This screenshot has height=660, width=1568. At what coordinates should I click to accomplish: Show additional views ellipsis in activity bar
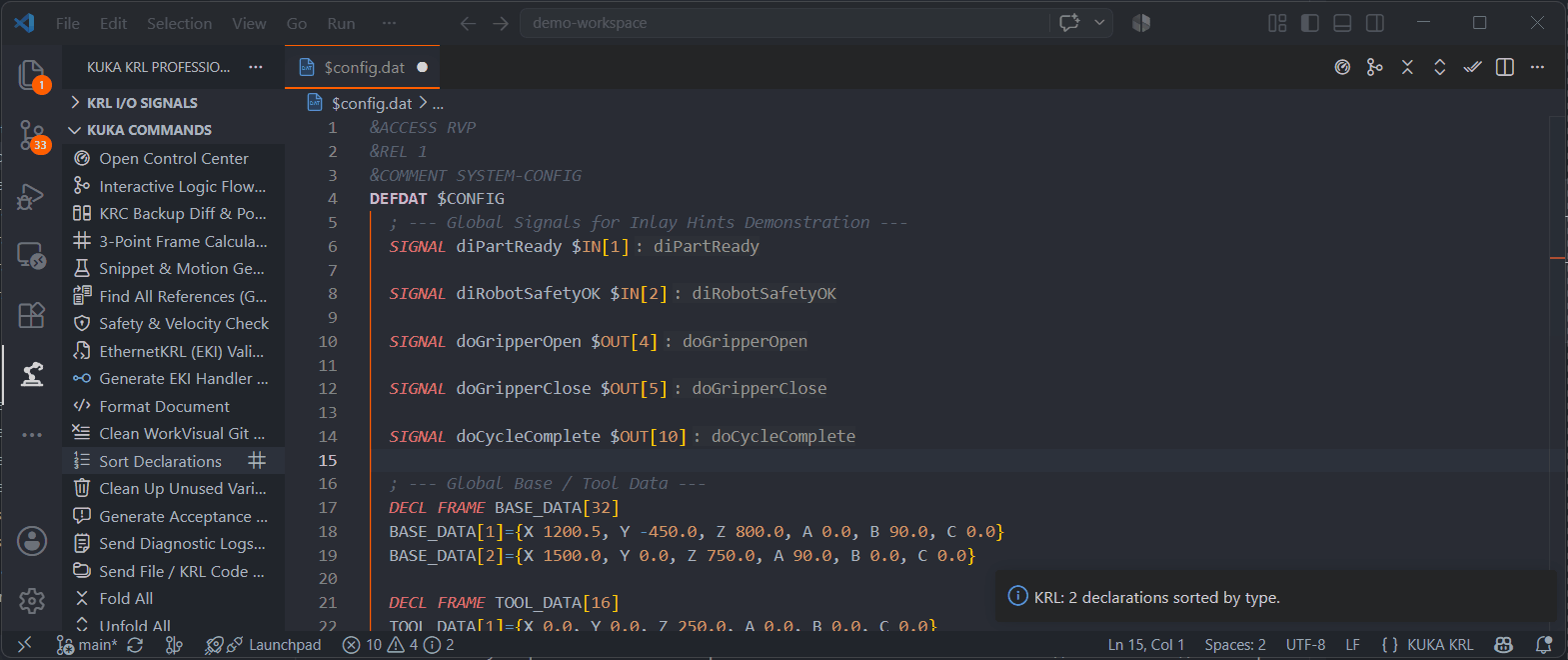[x=32, y=435]
